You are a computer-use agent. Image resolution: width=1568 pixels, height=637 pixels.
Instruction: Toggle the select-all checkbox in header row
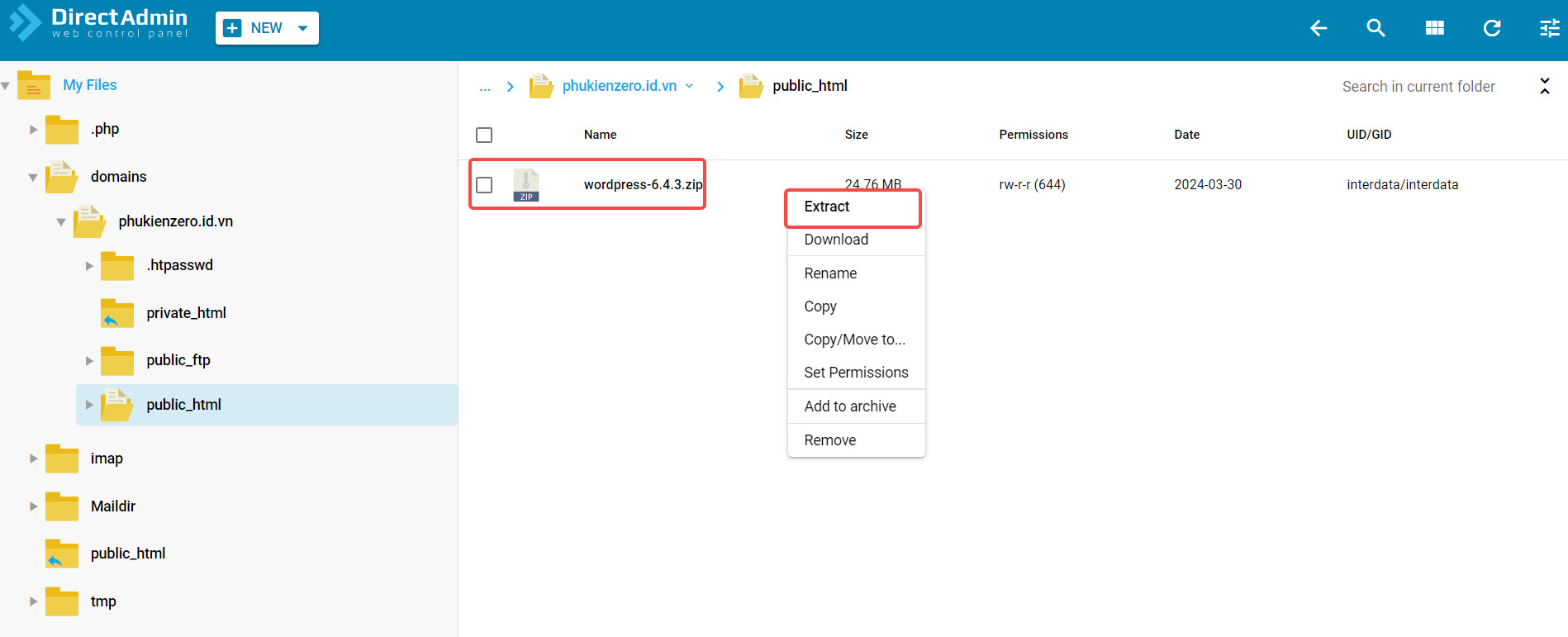(x=484, y=135)
